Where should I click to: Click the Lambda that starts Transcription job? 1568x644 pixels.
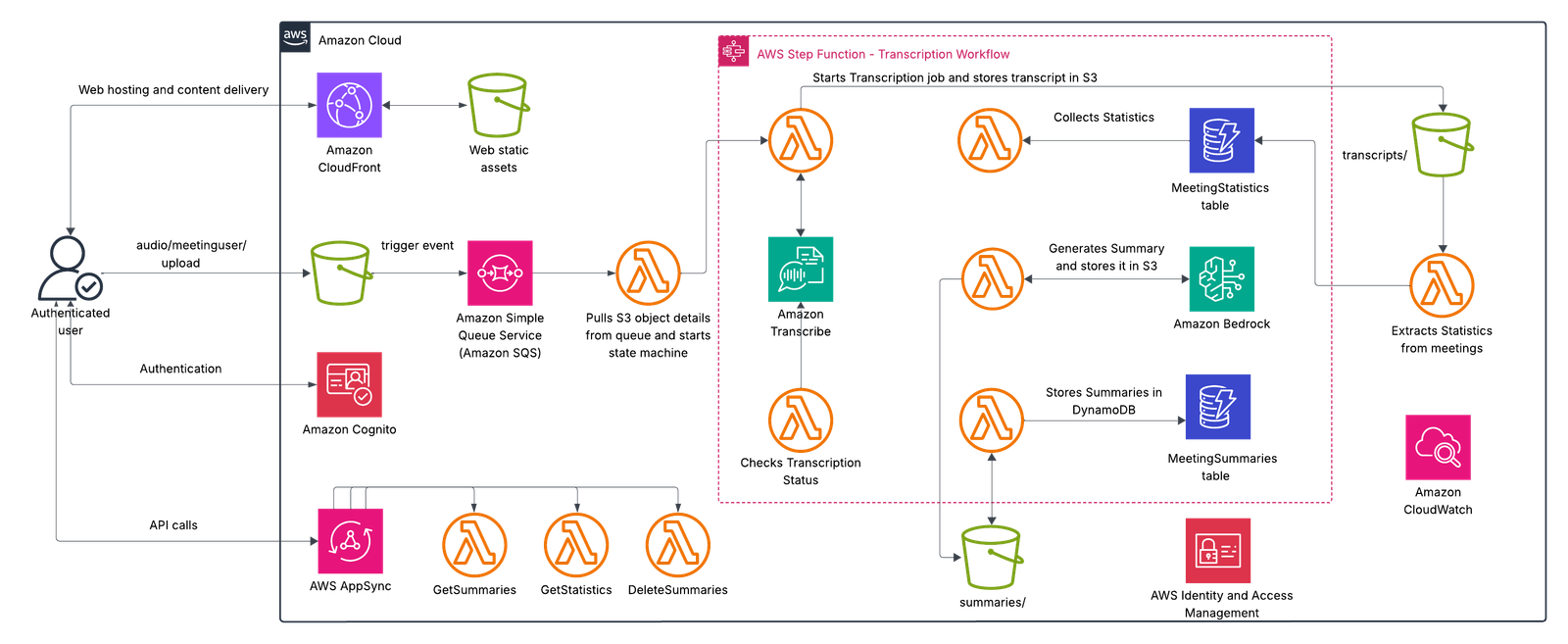pos(801,140)
